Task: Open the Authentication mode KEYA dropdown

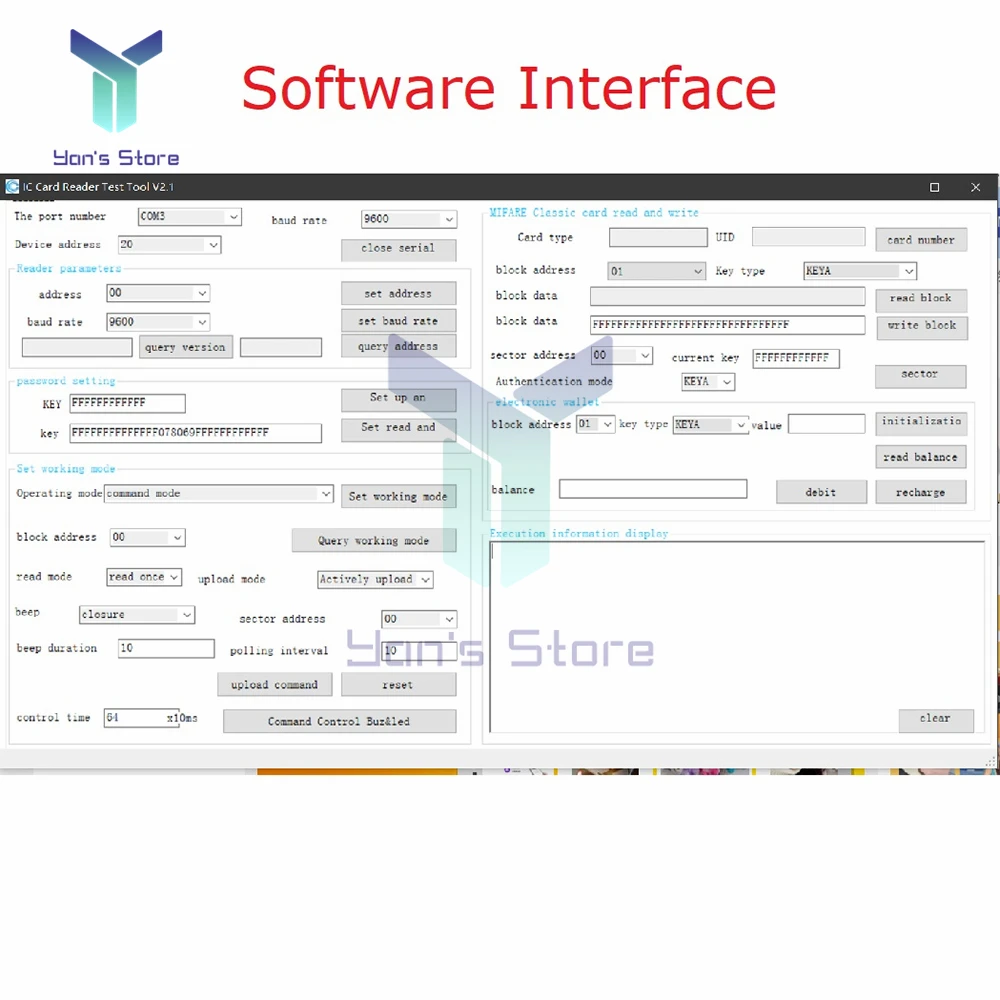Action: 709,382
